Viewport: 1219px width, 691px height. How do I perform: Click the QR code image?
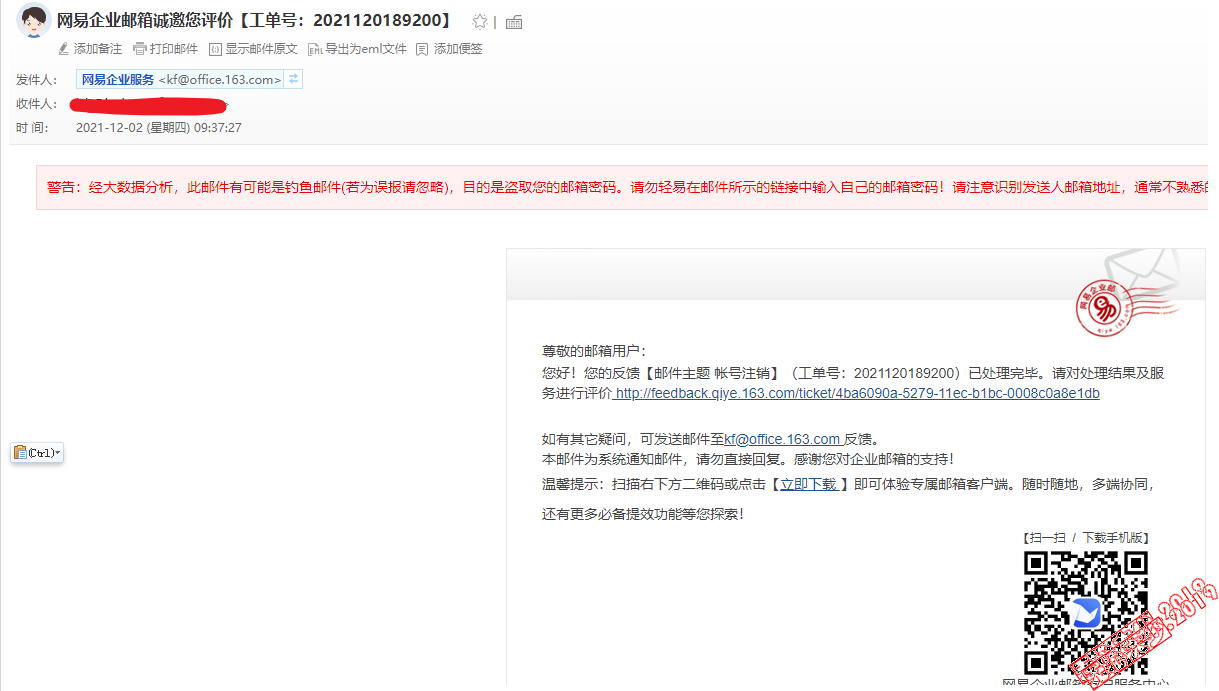pos(1085,612)
